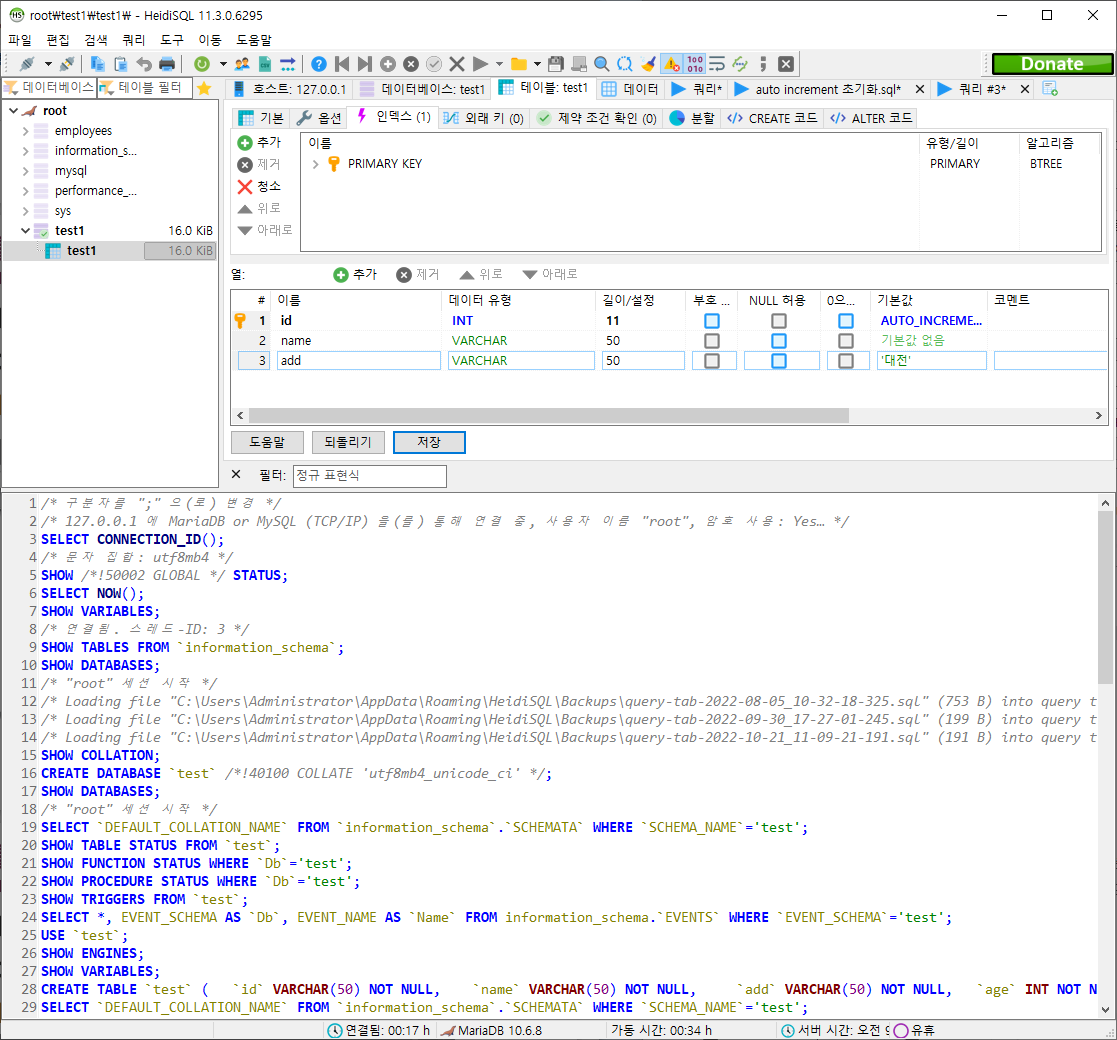Image resolution: width=1117 pixels, height=1040 pixels.
Task: Toggle zerofill checkbox for id row
Action: (846, 321)
